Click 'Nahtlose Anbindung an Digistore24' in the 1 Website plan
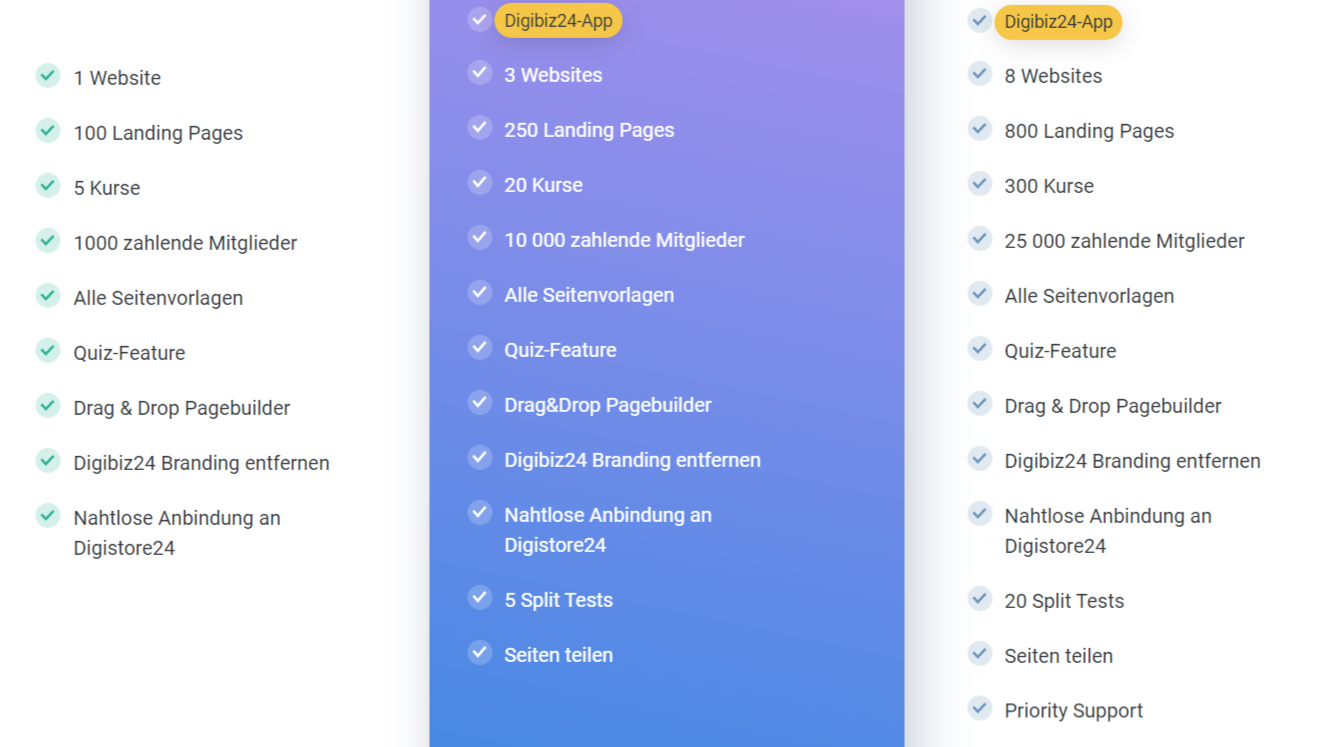Screen dimensions: 1332x747 [177, 533]
